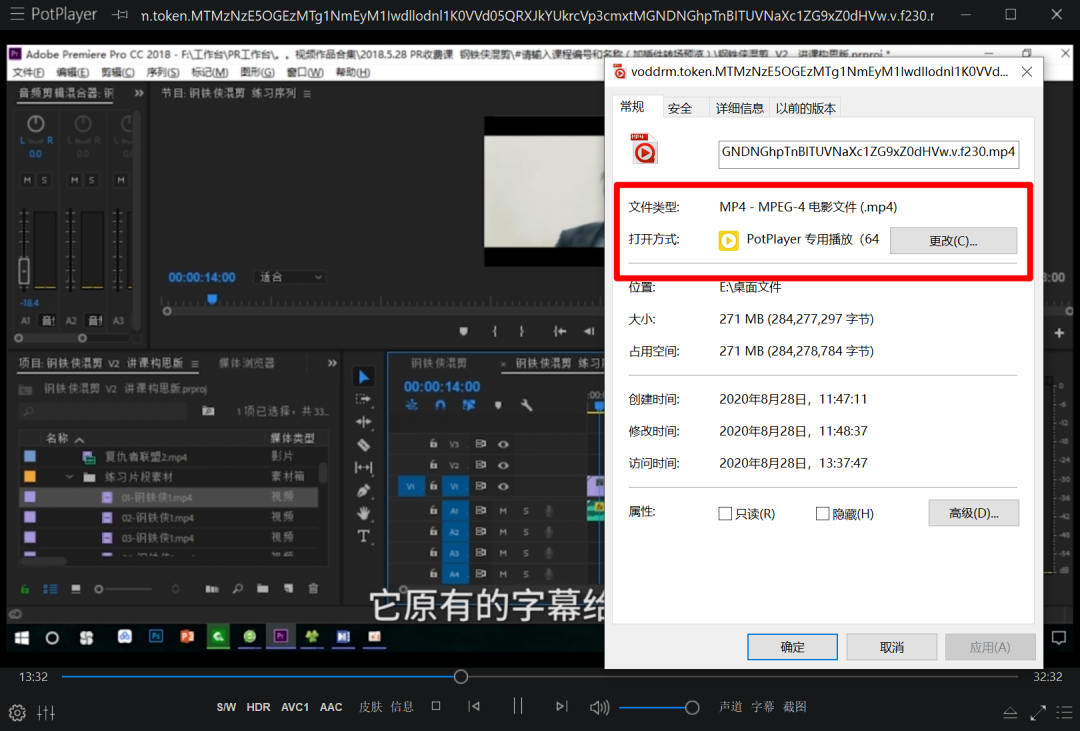Mute audio track A1 in timeline

503,511
